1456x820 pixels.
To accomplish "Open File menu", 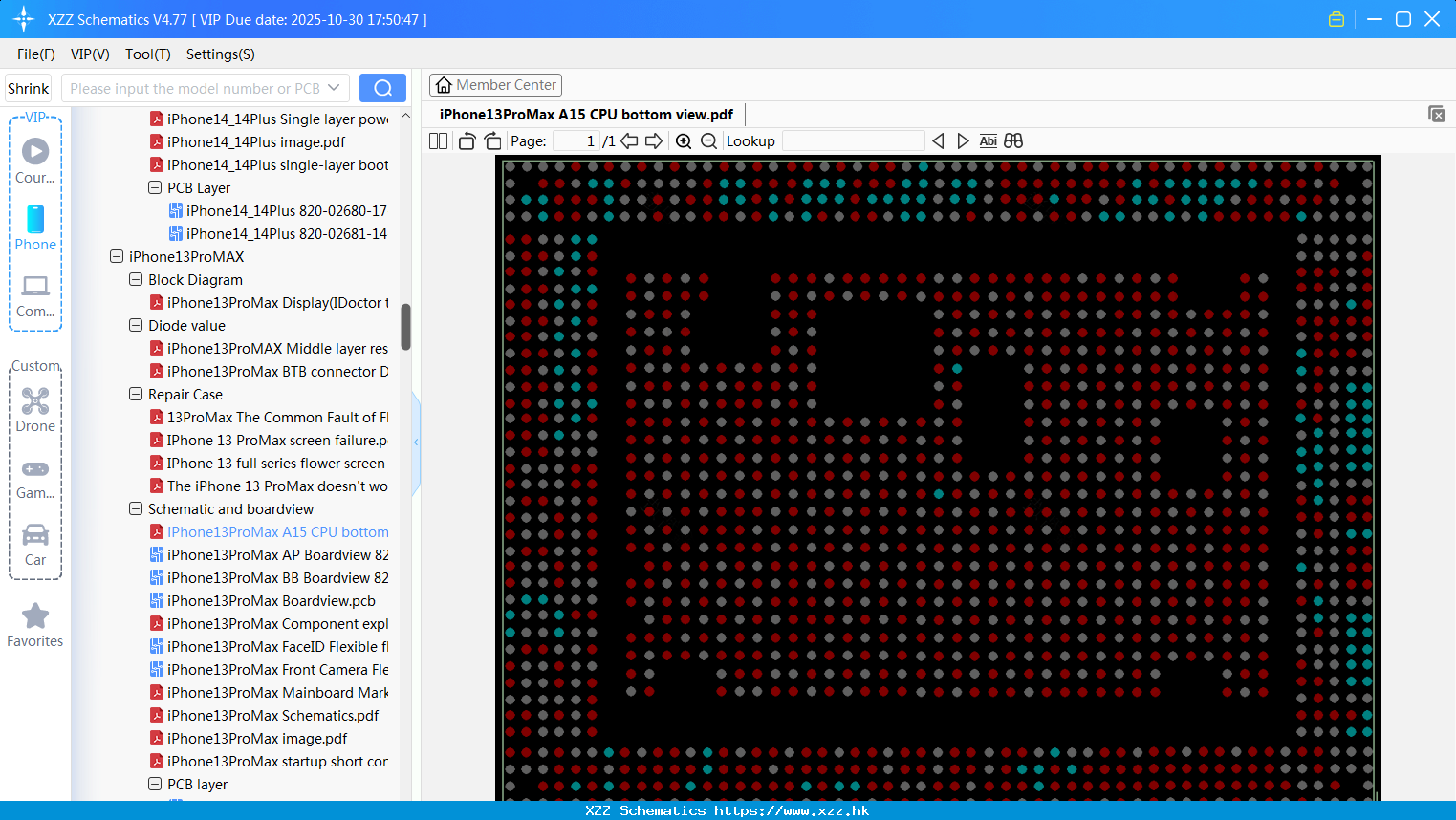I will tap(36, 54).
